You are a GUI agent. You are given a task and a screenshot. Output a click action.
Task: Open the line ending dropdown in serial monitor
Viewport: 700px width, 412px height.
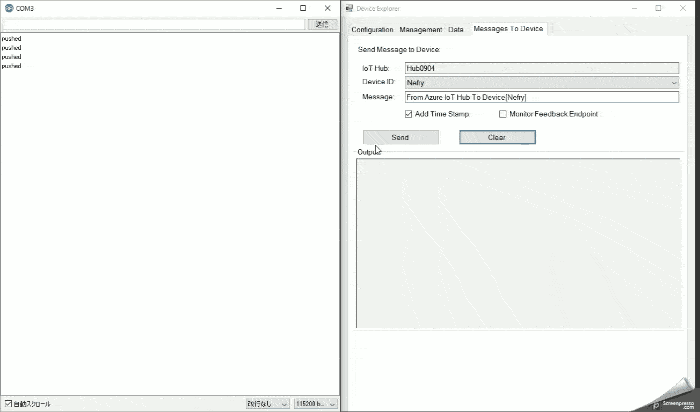268,404
